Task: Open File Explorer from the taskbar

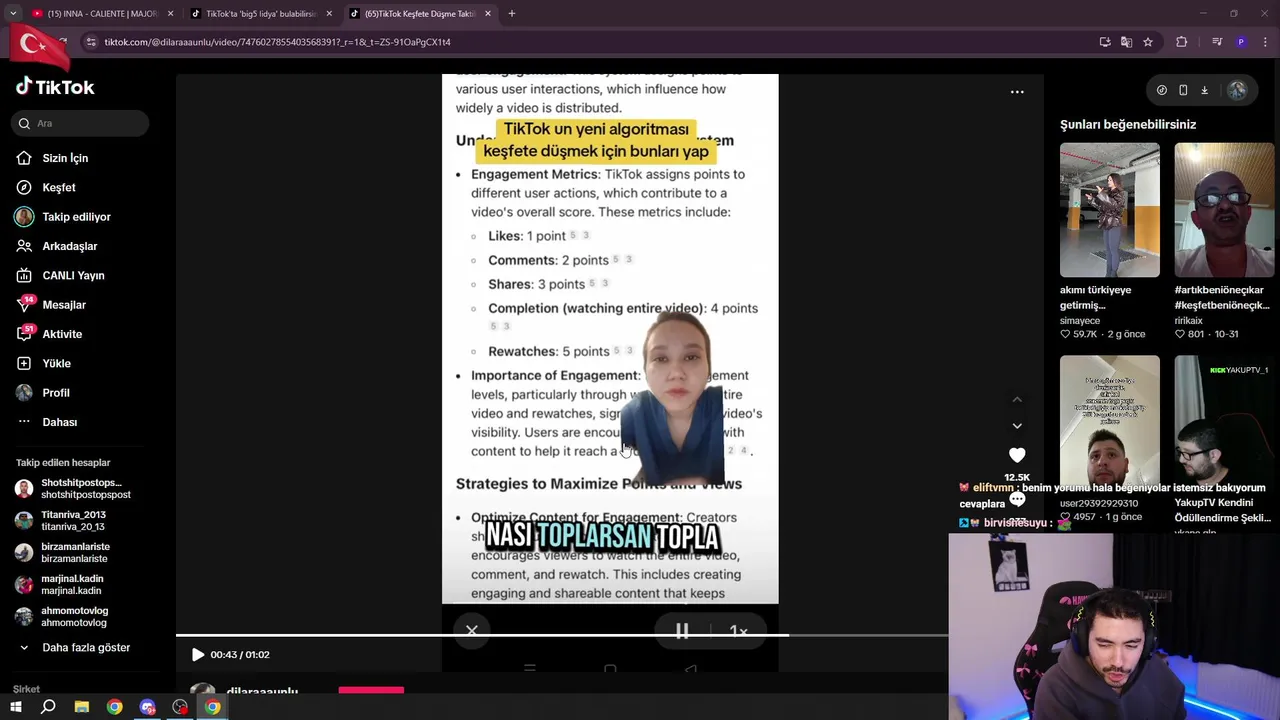Action: click(x=82, y=707)
